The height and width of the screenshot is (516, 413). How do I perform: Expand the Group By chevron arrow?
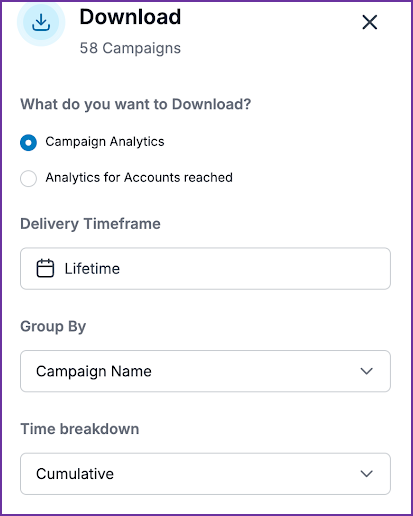point(367,371)
